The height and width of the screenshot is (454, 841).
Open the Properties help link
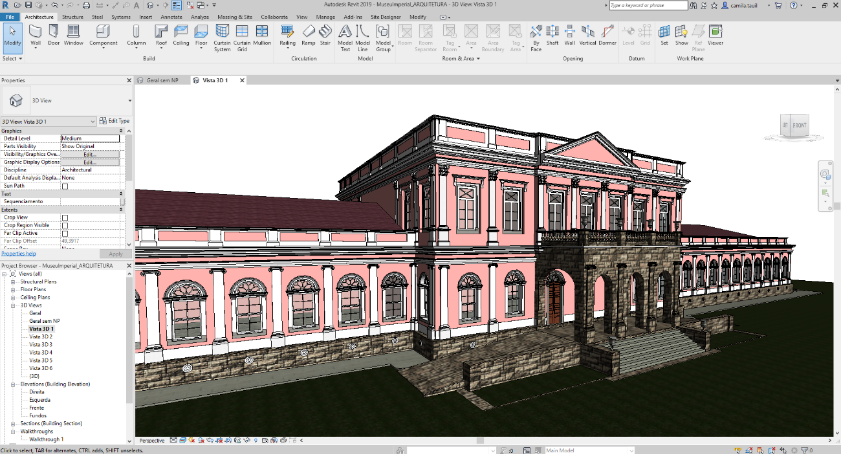[19, 254]
